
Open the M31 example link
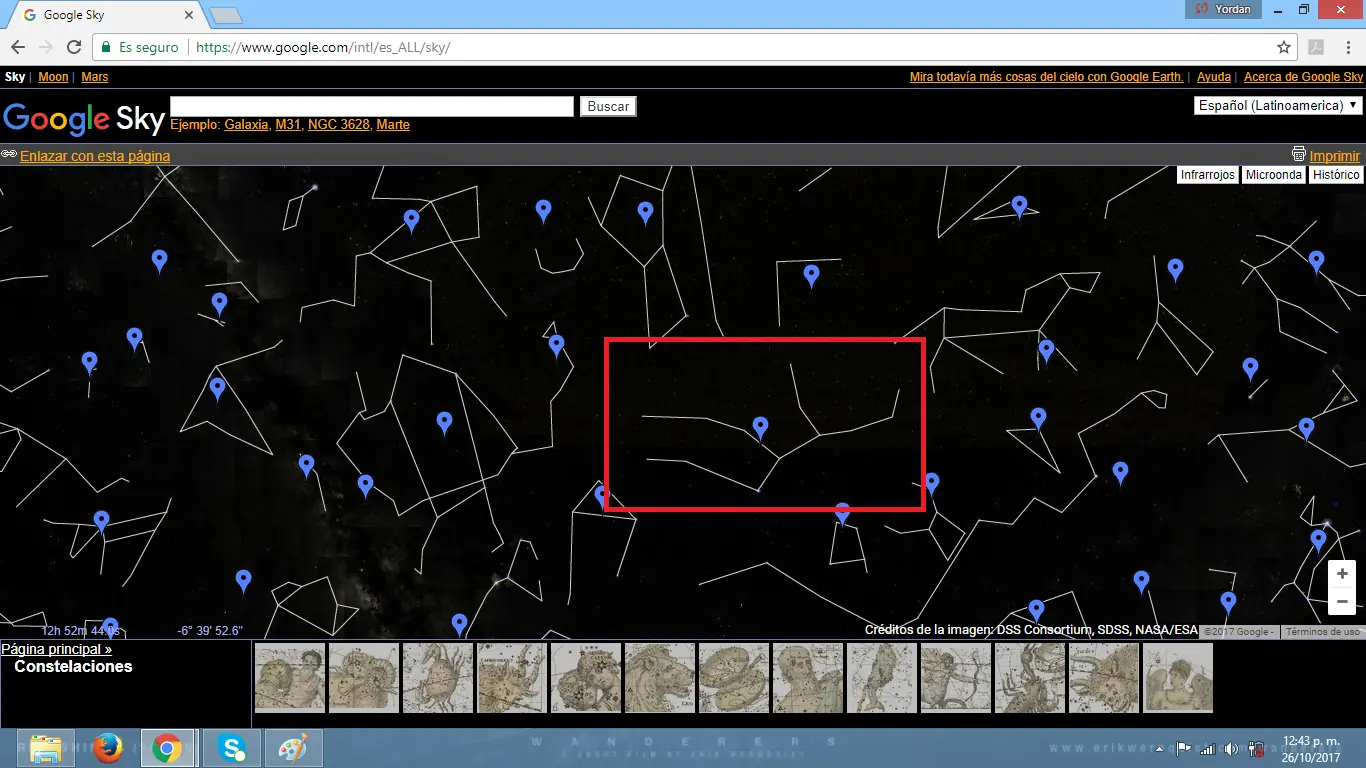[x=288, y=125]
